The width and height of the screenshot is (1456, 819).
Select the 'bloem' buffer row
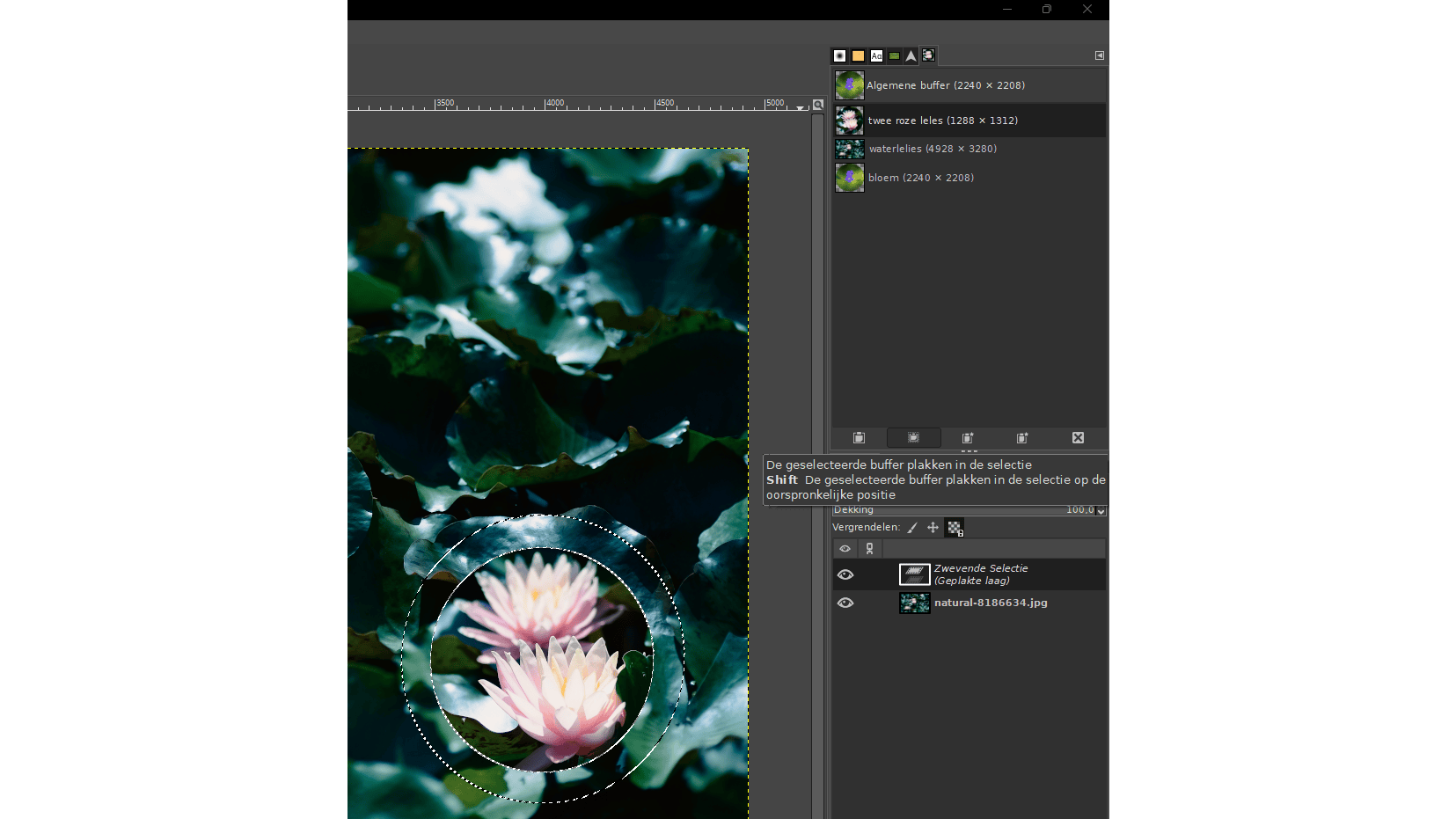[x=969, y=178]
